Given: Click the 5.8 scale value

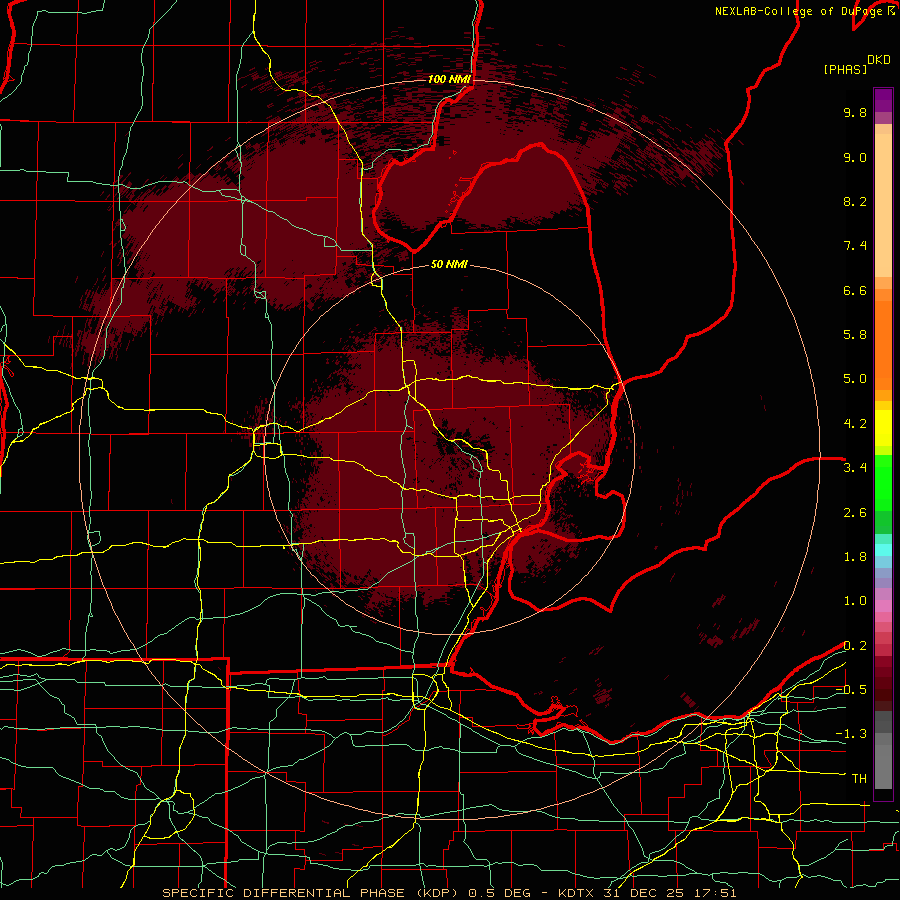Looking at the screenshot, I should pyautogui.click(x=855, y=335).
